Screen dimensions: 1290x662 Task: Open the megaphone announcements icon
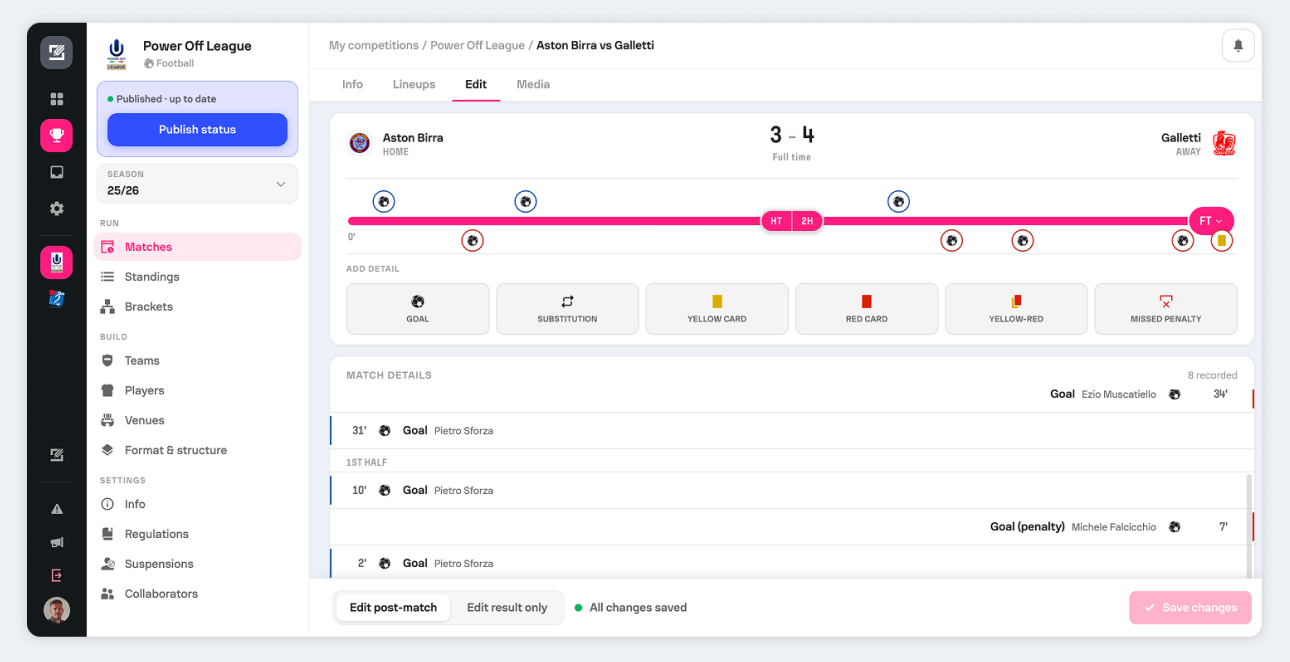pyautogui.click(x=57, y=542)
